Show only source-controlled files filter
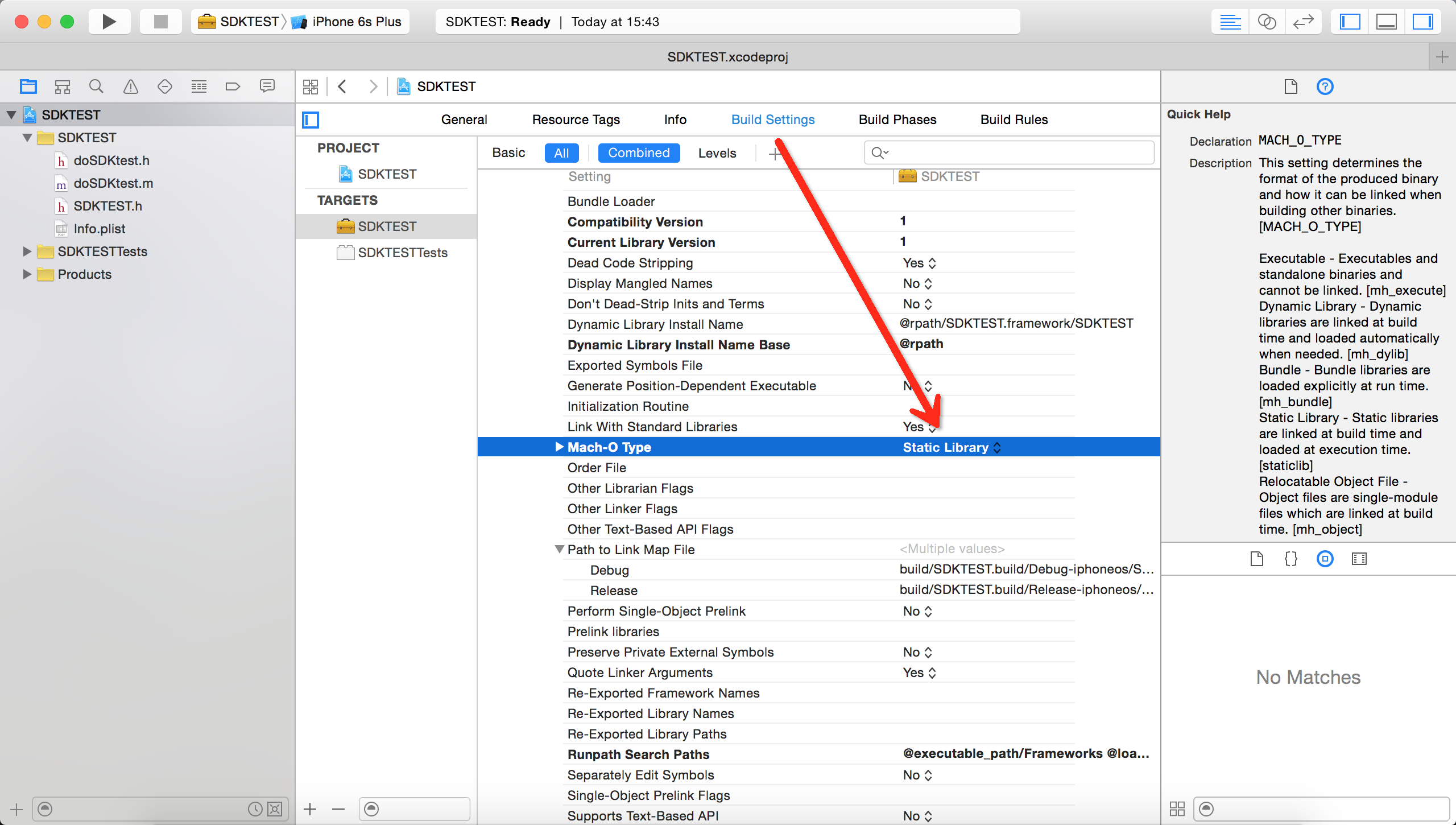Screen dimensions: 1456x825 tap(275, 808)
